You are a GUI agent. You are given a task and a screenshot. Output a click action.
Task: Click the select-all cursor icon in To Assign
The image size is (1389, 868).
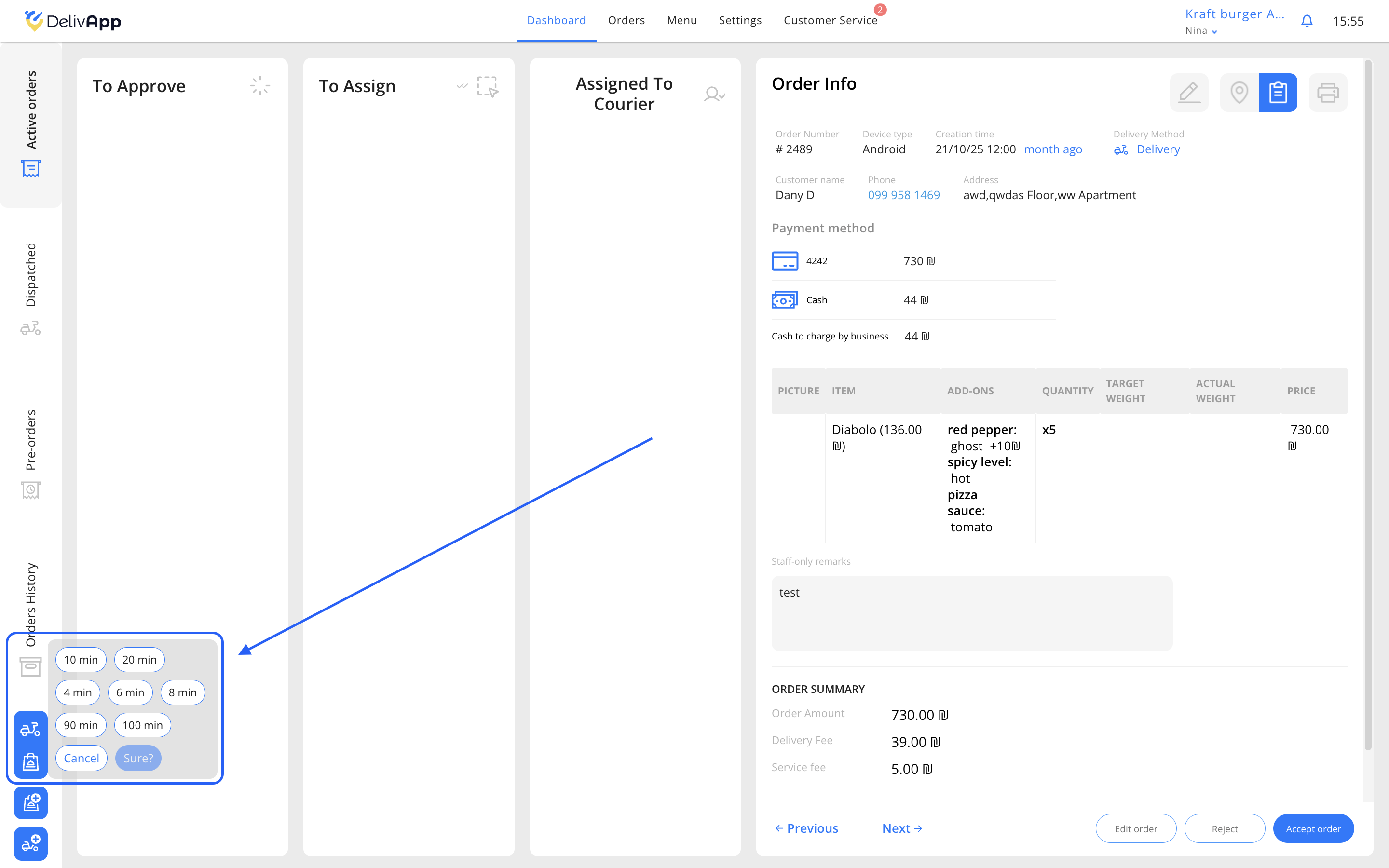click(487, 87)
